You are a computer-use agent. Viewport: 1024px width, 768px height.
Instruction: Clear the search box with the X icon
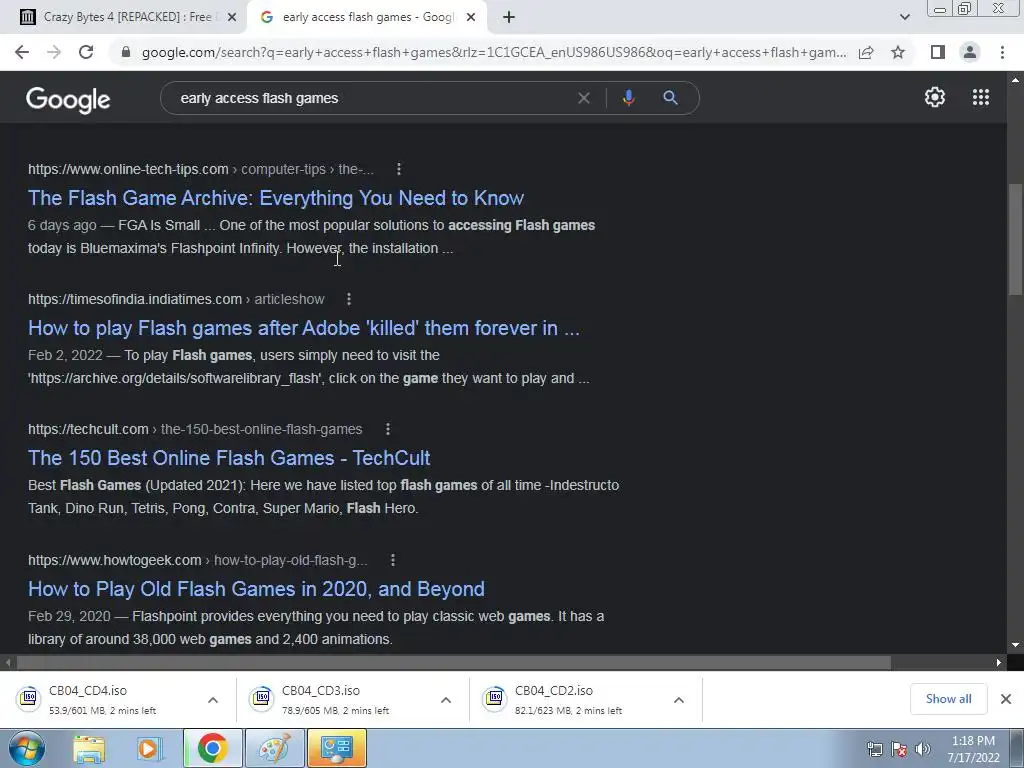(x=584, y=98)
